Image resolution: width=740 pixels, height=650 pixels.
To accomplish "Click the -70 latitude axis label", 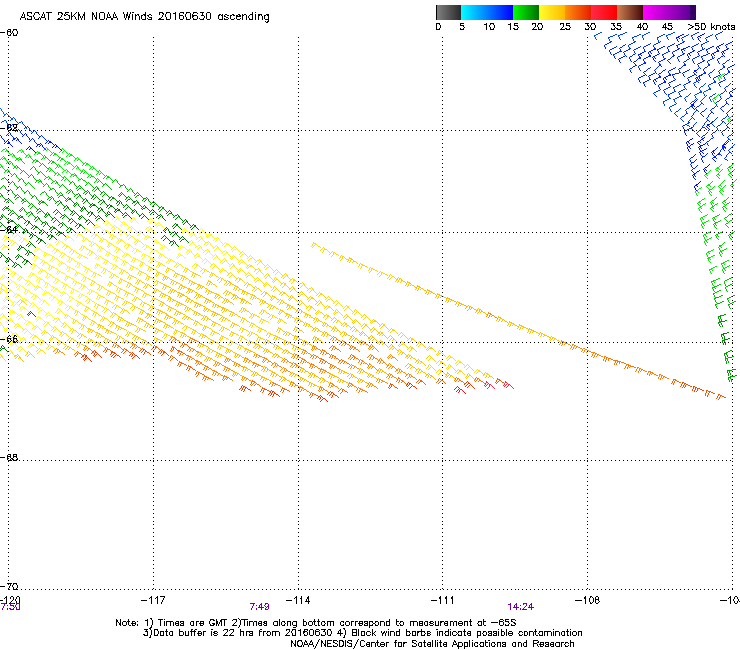I will click(x=9, y=586).
